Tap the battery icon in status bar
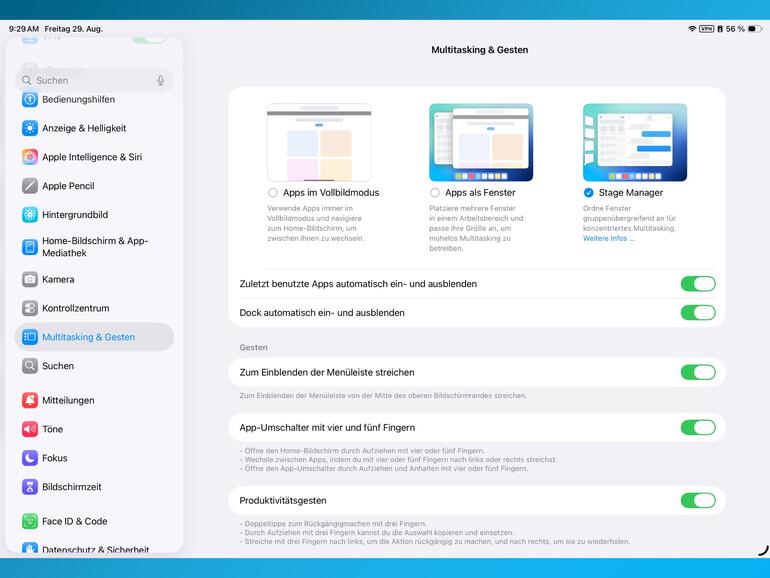The height and width of the screenshot is (578, 770). (755, 29)
